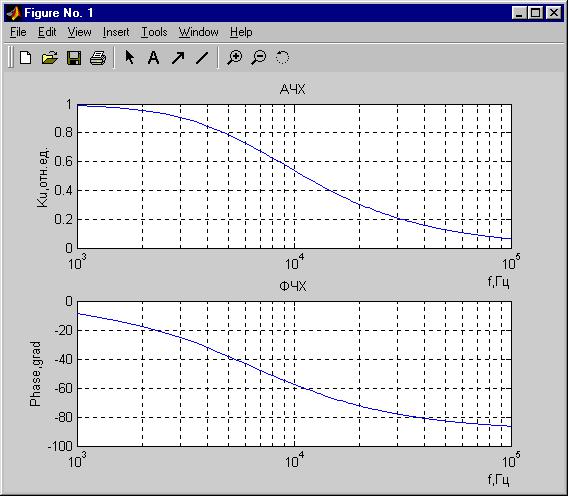Viewport: 568px width, 496px height.
Task: Activate the Zoom In magnifier tool
Action: click(x=235, y=58)
